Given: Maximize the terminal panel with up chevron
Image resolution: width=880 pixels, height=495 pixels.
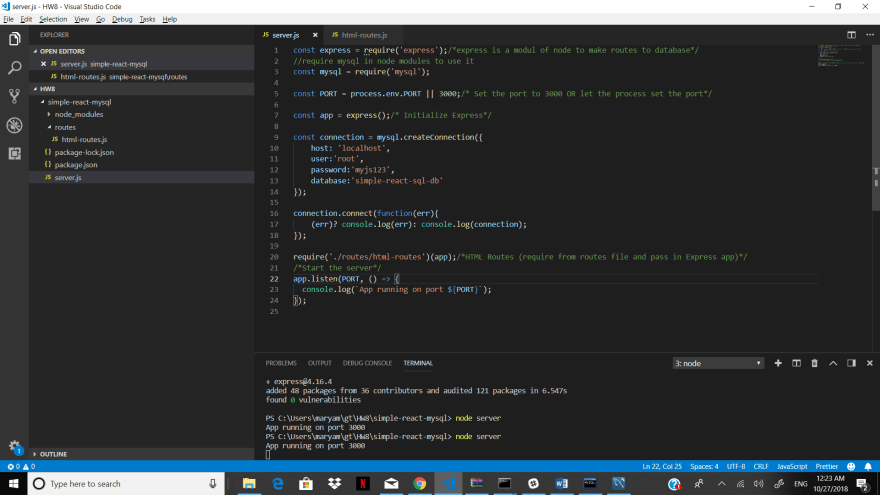Looking at the screenshot, I should click(x=833, y=363).
